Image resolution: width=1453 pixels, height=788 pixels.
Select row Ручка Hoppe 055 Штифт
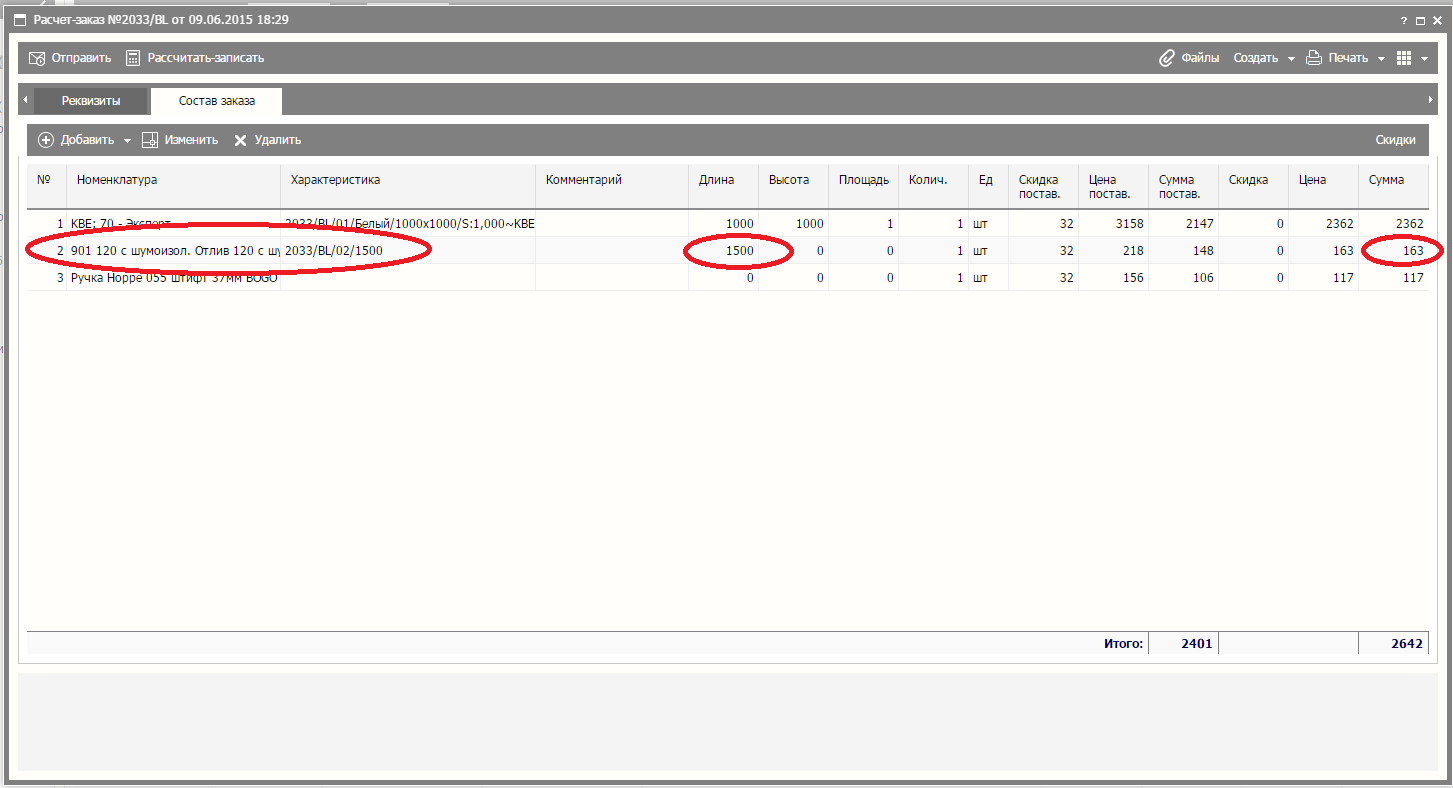[x=727, y=278]
